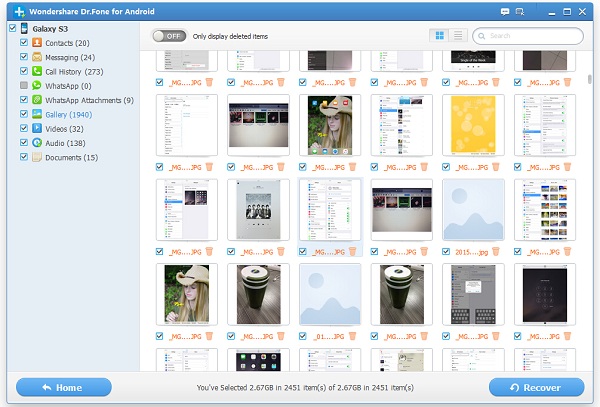
Task: Uncheck the WhatsApp Attachments (9) checkbox
Action: coord(24,99)
